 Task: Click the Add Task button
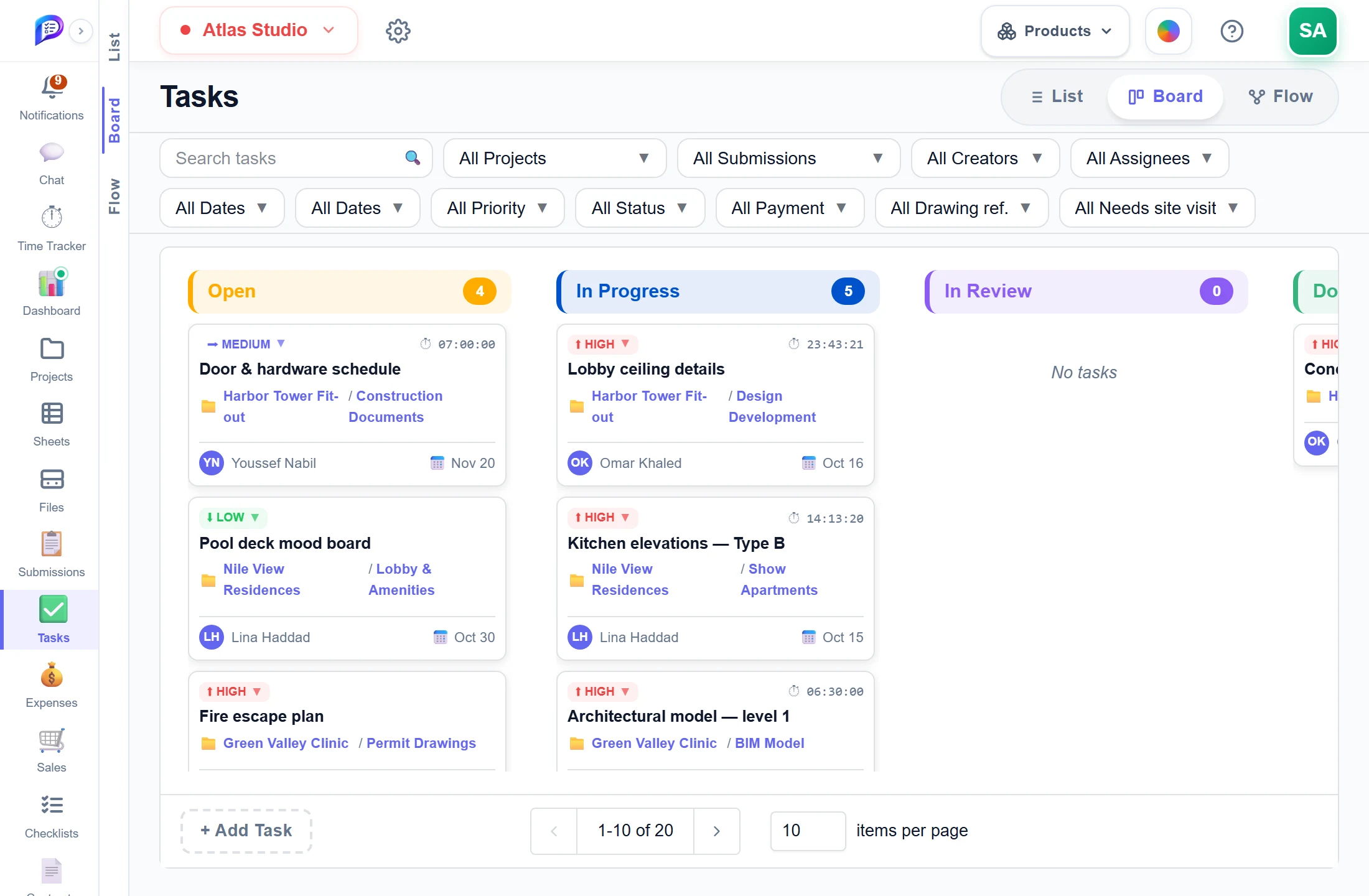[x=246, y=831]
